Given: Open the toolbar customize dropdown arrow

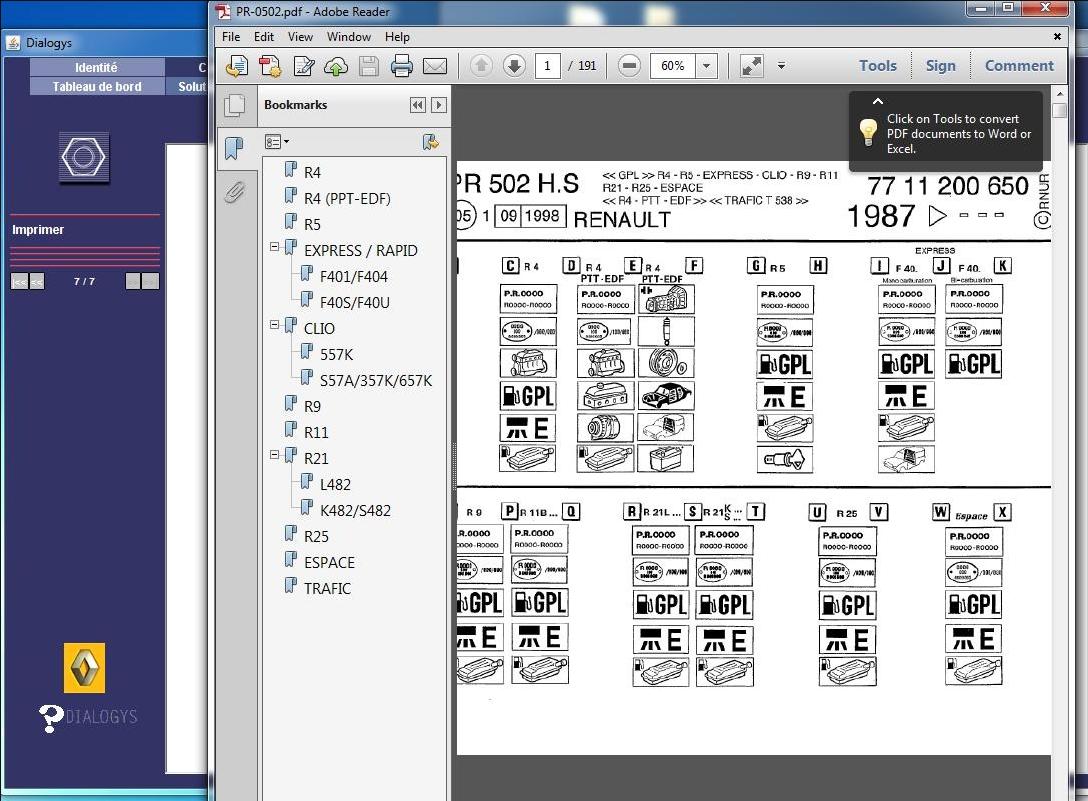Looking at the screenshot, I should [781, 66].
